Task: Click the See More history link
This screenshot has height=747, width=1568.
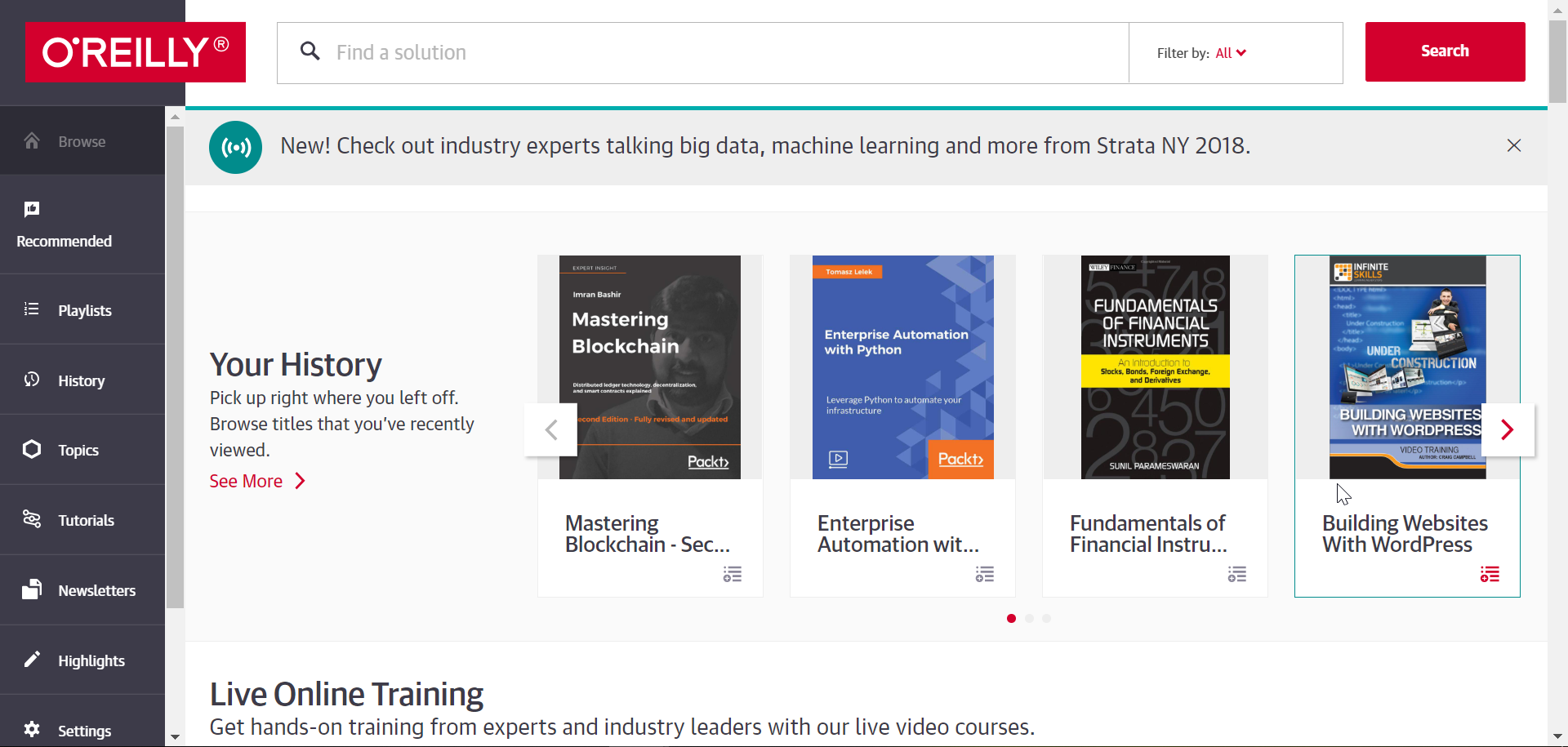Action: pyautogui.click(x=246, y=481)
